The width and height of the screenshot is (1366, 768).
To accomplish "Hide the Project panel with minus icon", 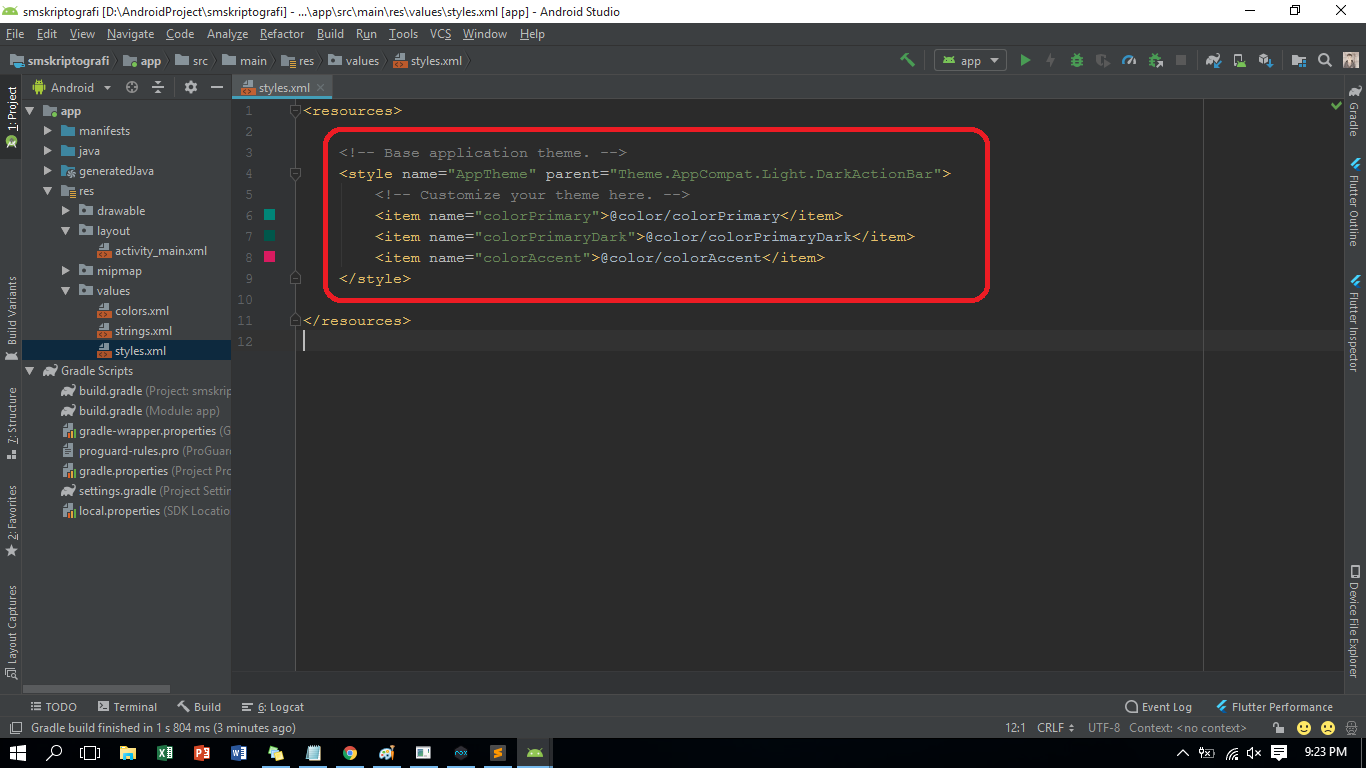I will (216, 88).
